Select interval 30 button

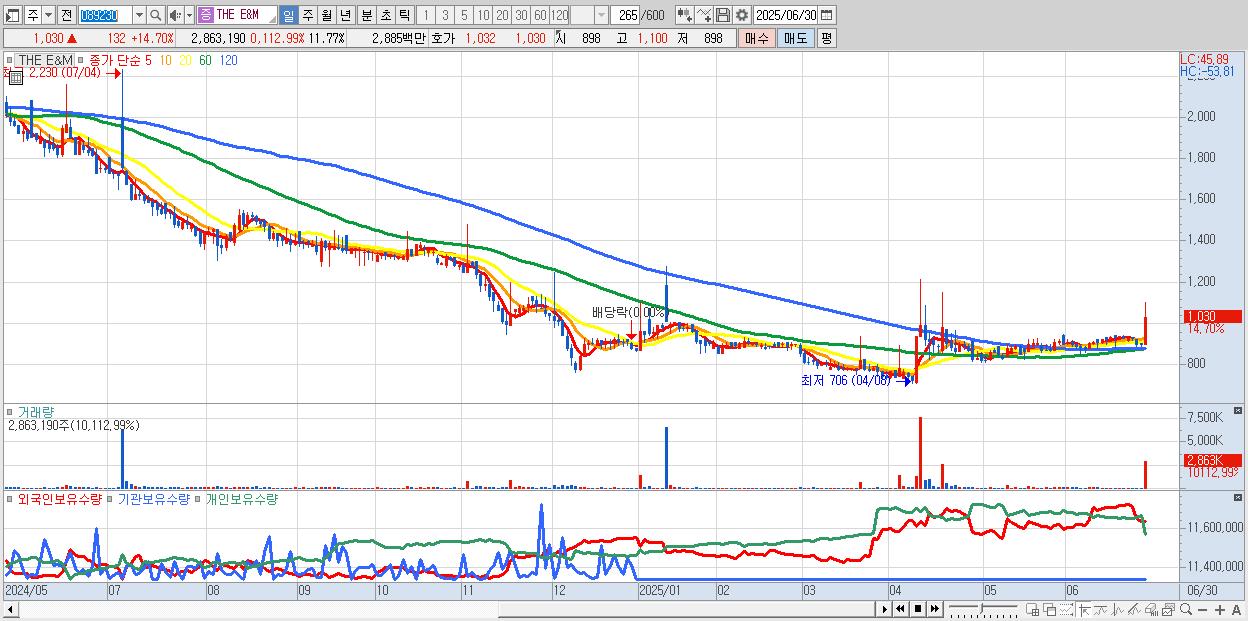point(521,15)
